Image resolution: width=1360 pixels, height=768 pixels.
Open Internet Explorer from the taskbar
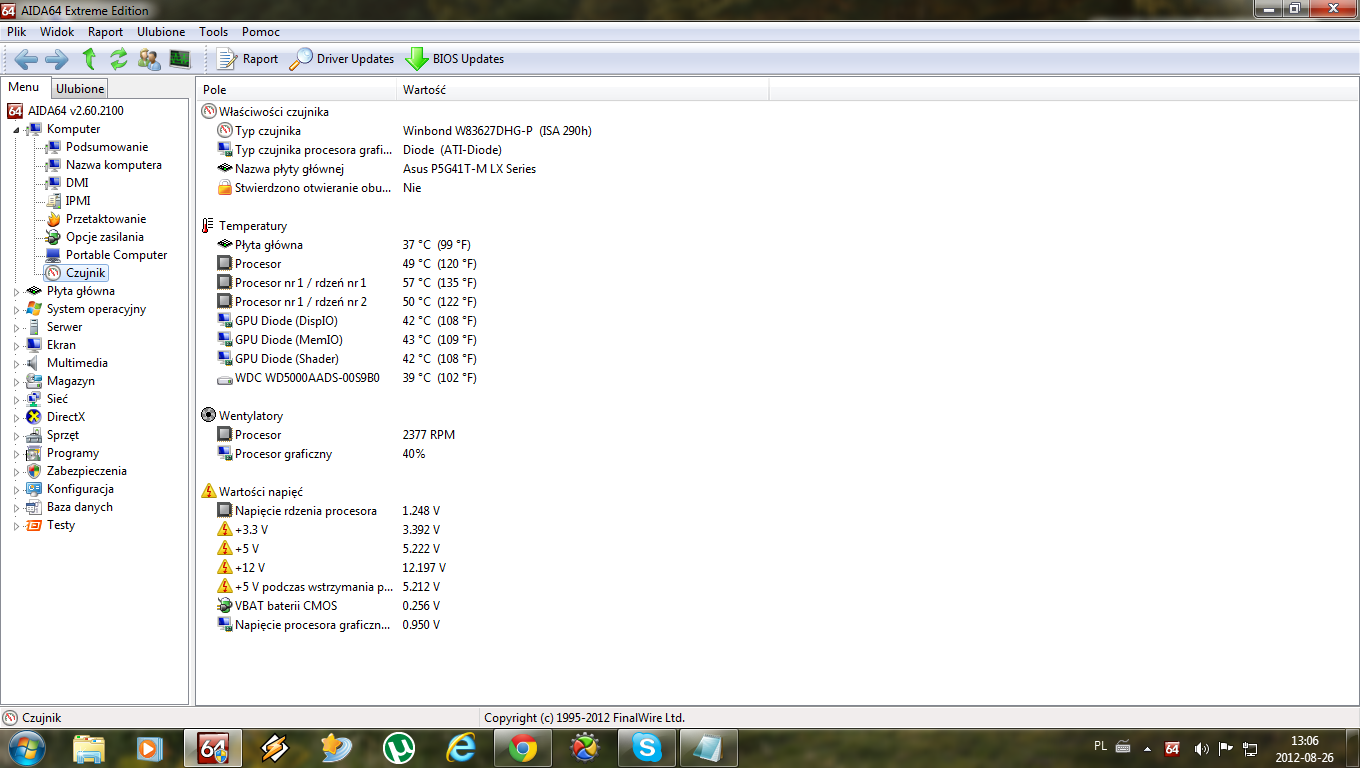[461, 748]
